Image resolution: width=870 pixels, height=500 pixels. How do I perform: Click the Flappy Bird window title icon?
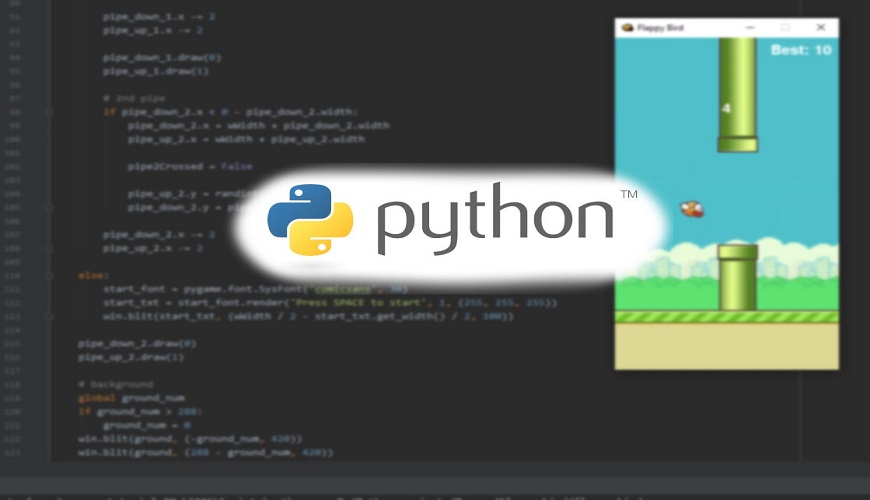[627, 28]
